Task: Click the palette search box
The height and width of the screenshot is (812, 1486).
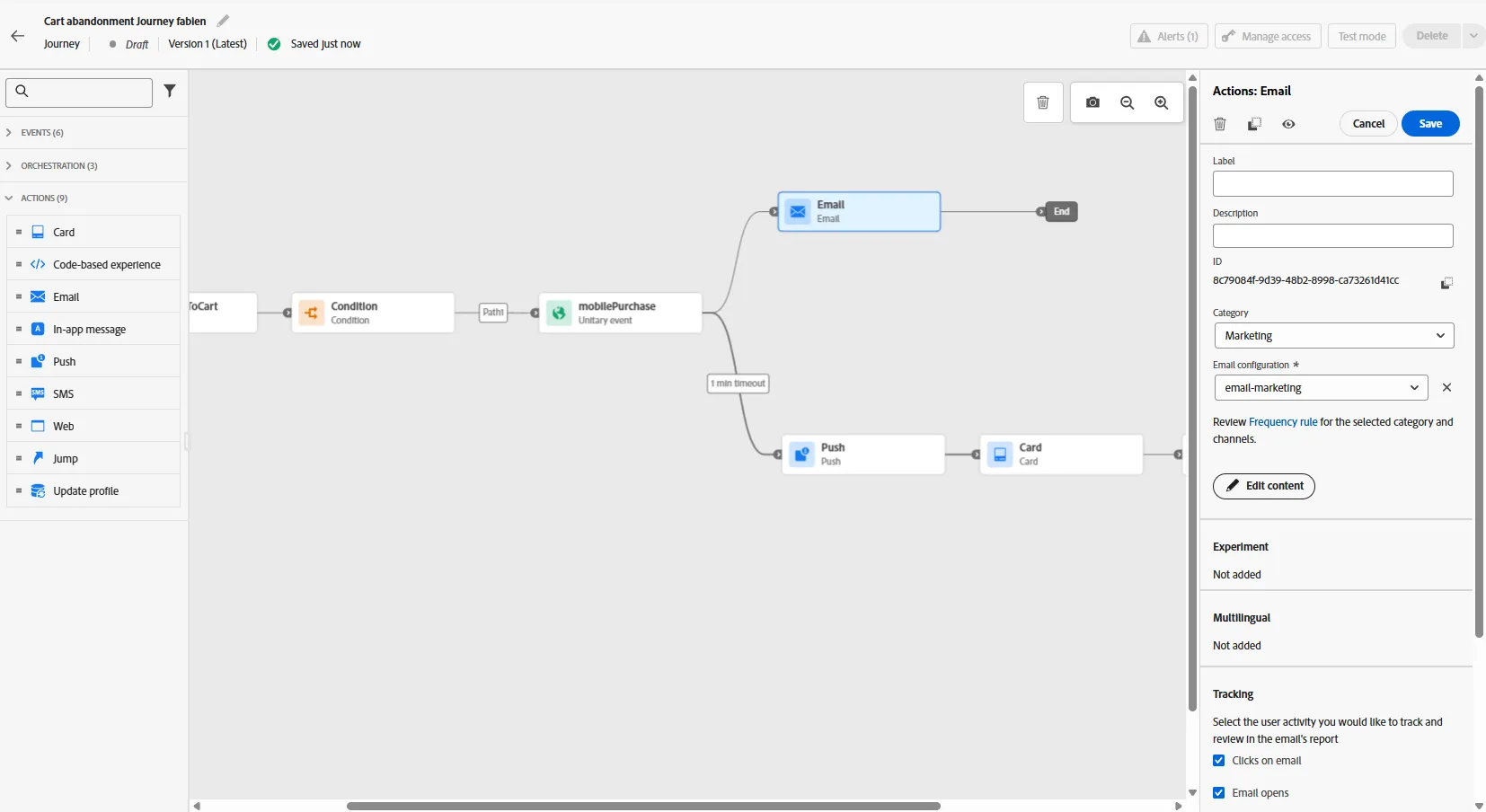Action: [x=79, y=92]
